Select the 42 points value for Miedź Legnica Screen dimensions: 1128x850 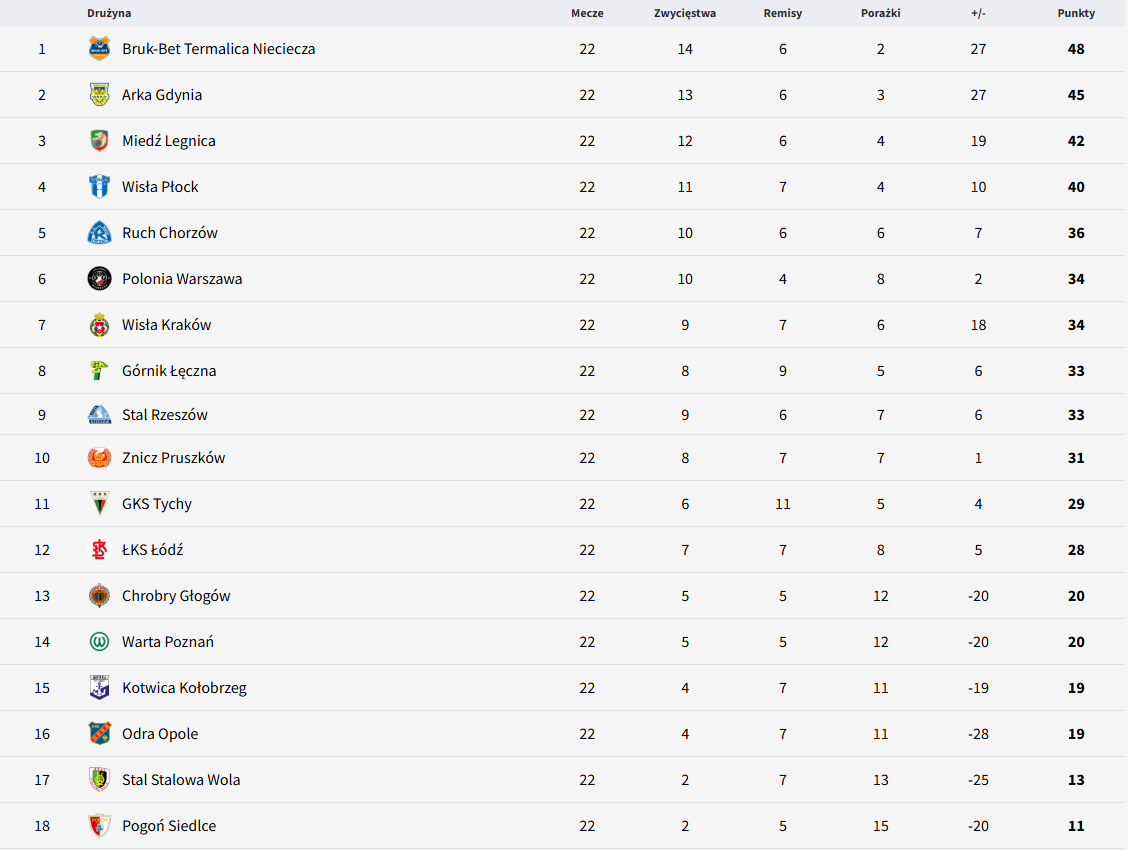(1076, 141)
